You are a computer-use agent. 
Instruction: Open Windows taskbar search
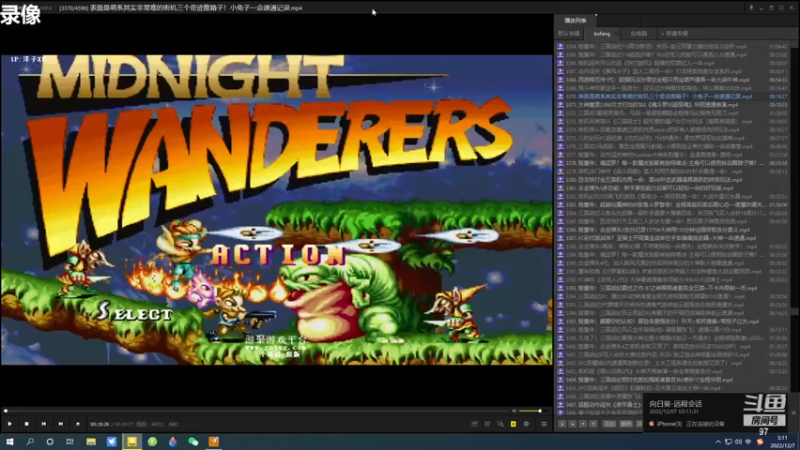click(30, 442)
